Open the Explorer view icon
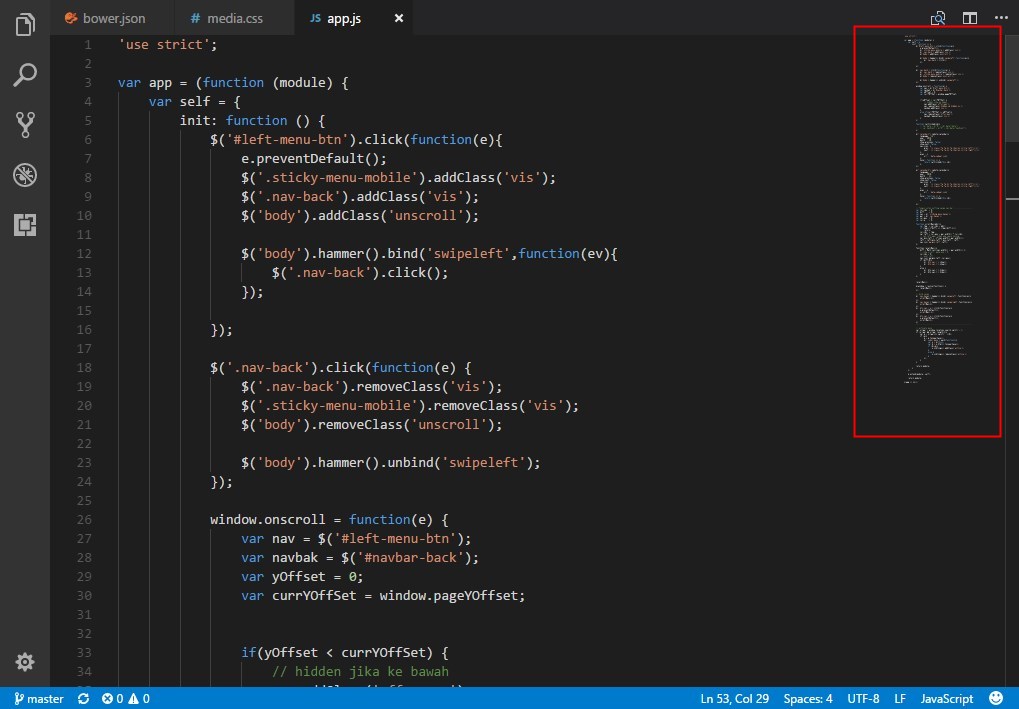 pos(24,24)
